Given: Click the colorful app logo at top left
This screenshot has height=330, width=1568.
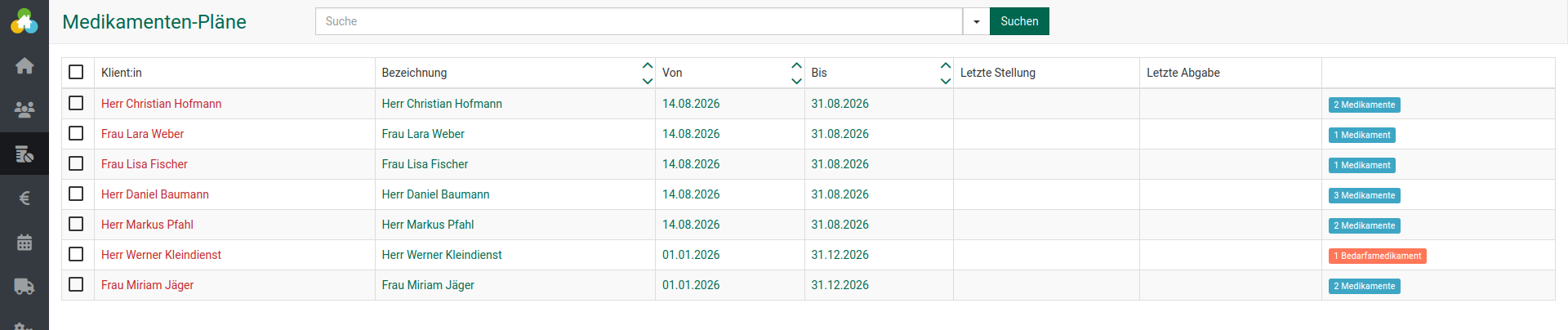Looking at the screenshot, I should point(24,21).
